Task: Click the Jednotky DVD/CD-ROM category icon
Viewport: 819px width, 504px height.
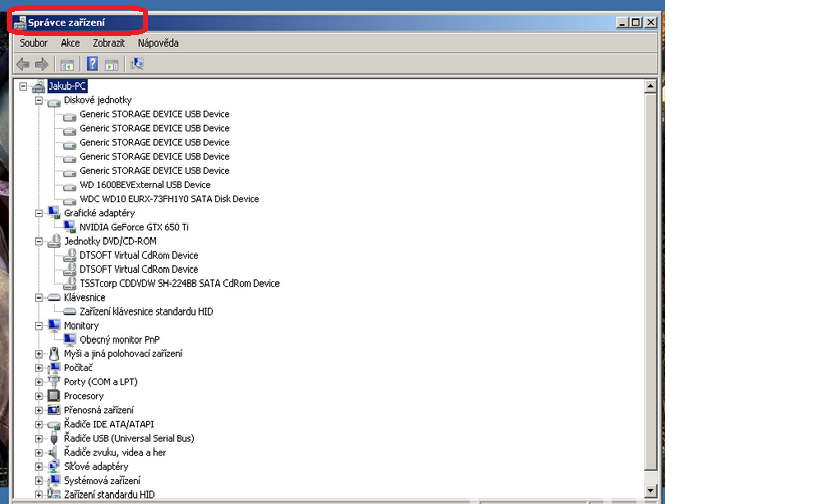Action: tap(54, 241)
